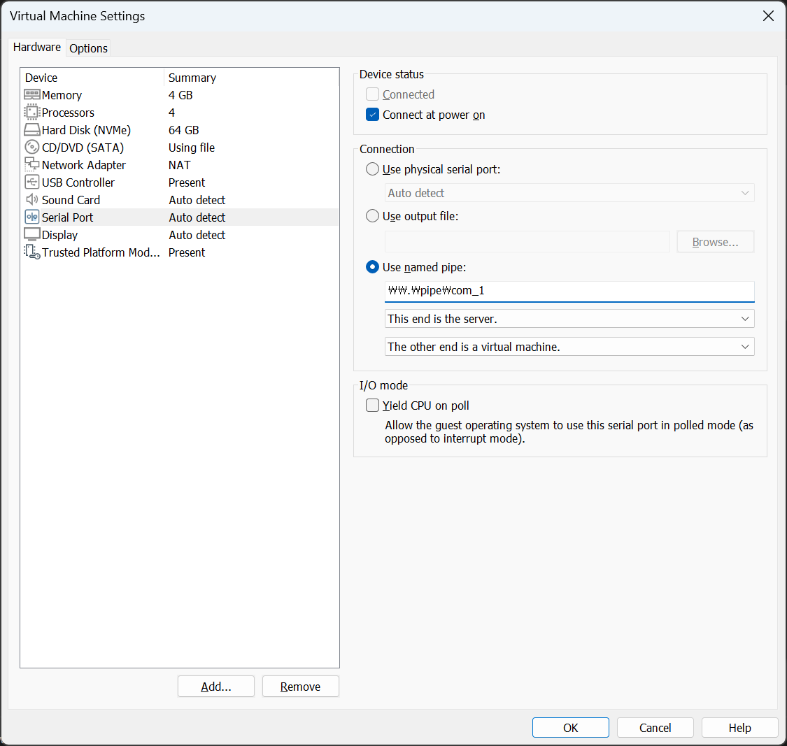Select Use output file radio button
Image resolution: width=787 pixels, height=746 pixels.
pos(373,216)
